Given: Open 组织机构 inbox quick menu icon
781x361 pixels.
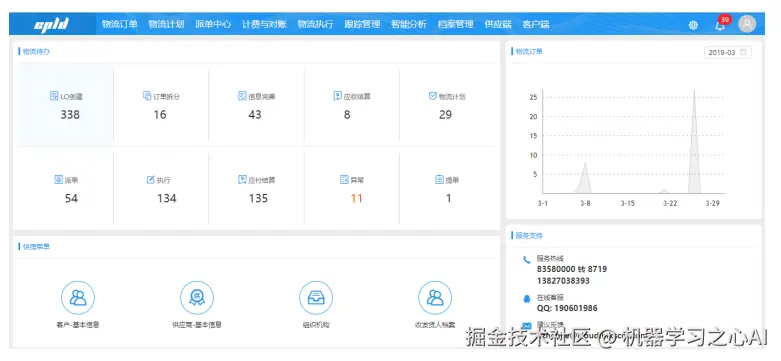Looking at the screenshot, I should [316, 298].
